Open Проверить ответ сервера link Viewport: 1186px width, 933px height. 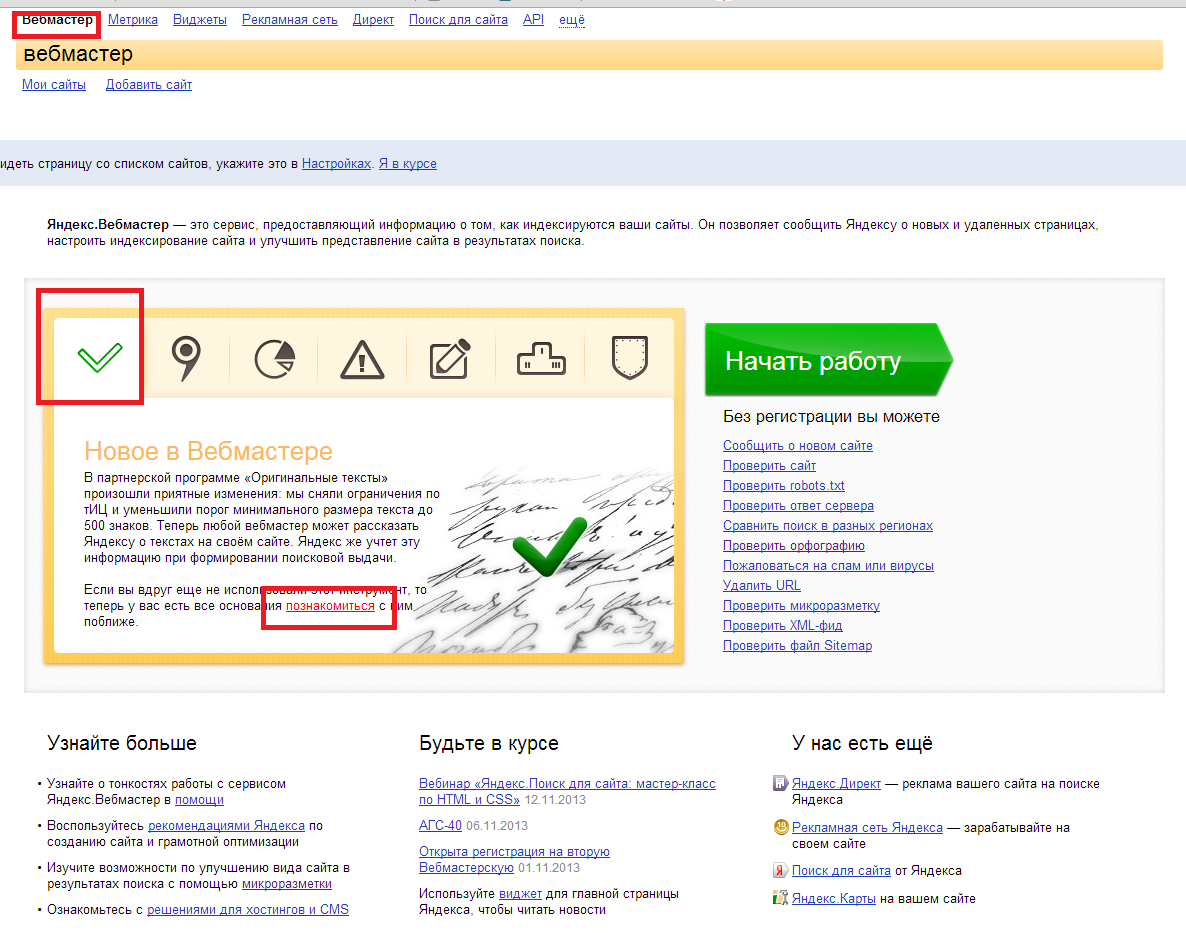(x=798, y=506)
